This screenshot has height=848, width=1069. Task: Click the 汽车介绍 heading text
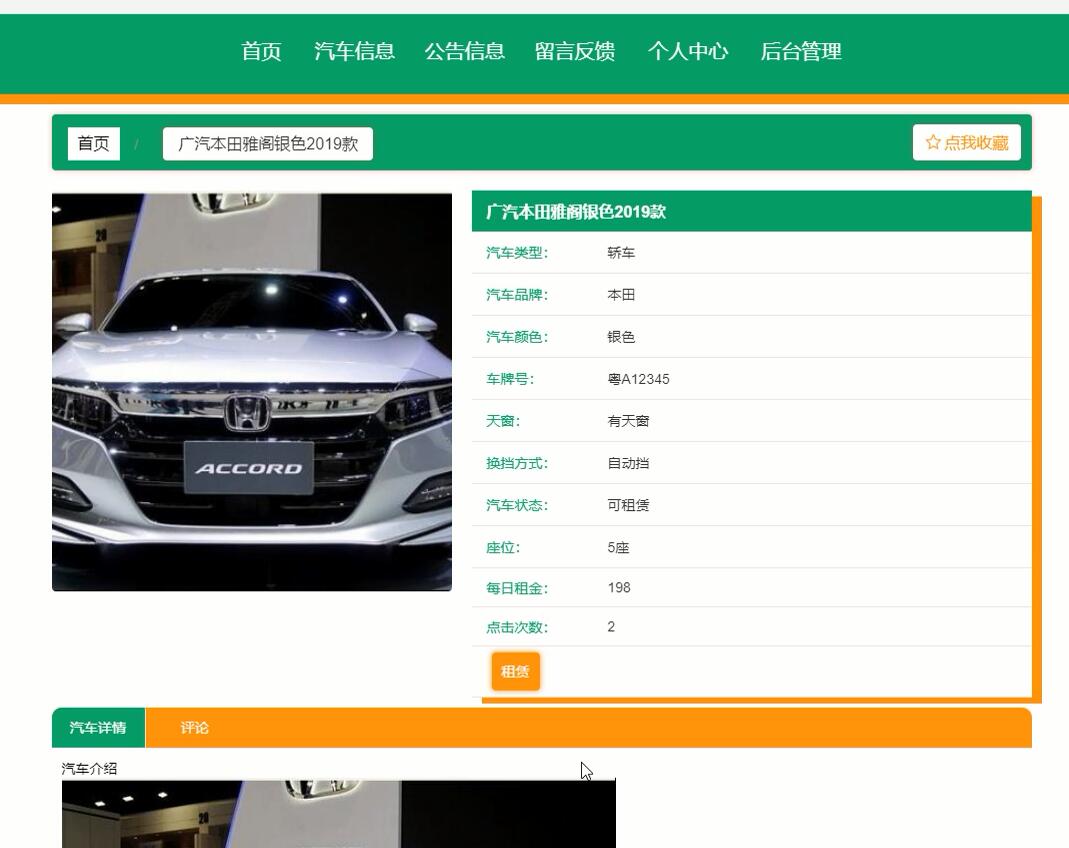(89, 769)
